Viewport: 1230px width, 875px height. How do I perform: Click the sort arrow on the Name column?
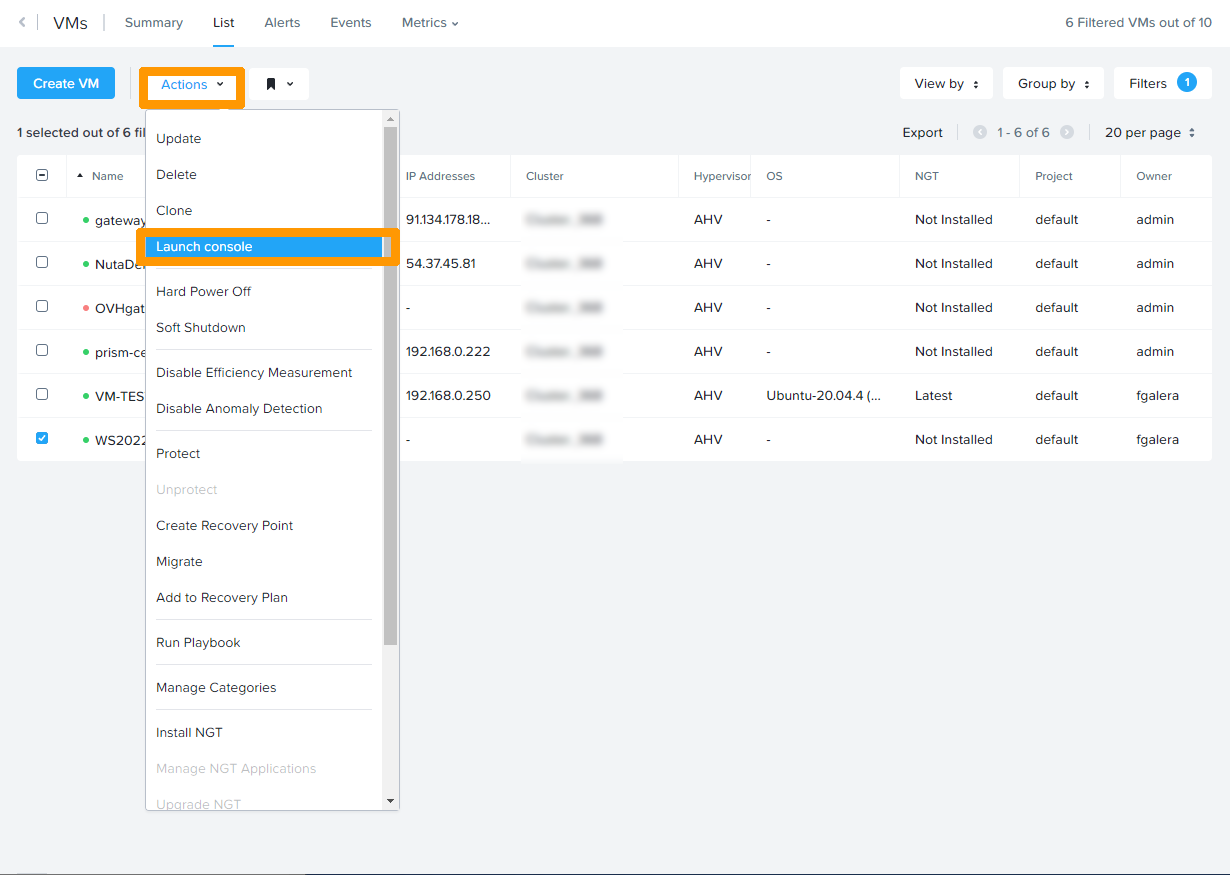tap(81, 175)
